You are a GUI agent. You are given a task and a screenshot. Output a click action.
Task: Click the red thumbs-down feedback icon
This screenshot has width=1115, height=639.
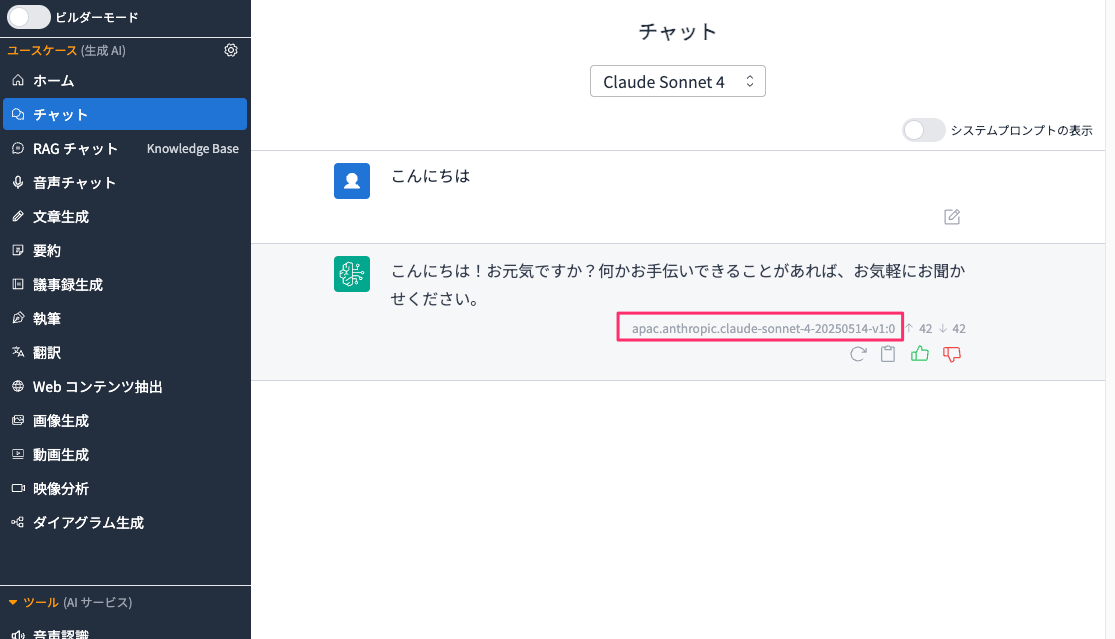[x=951, y=354]
